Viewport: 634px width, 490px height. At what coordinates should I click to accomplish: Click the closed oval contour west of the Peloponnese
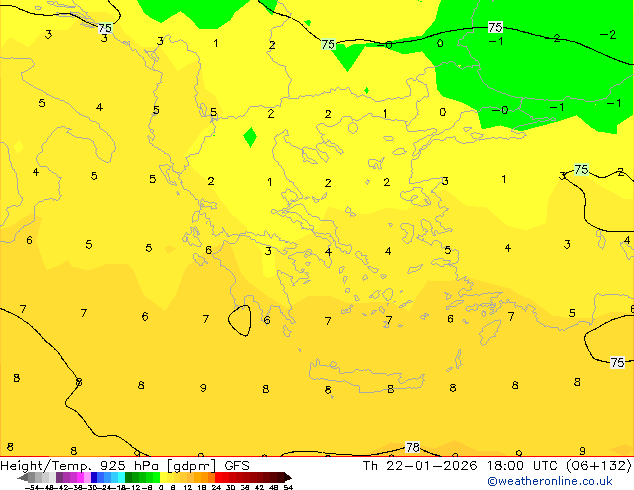(x=240, y=320)
